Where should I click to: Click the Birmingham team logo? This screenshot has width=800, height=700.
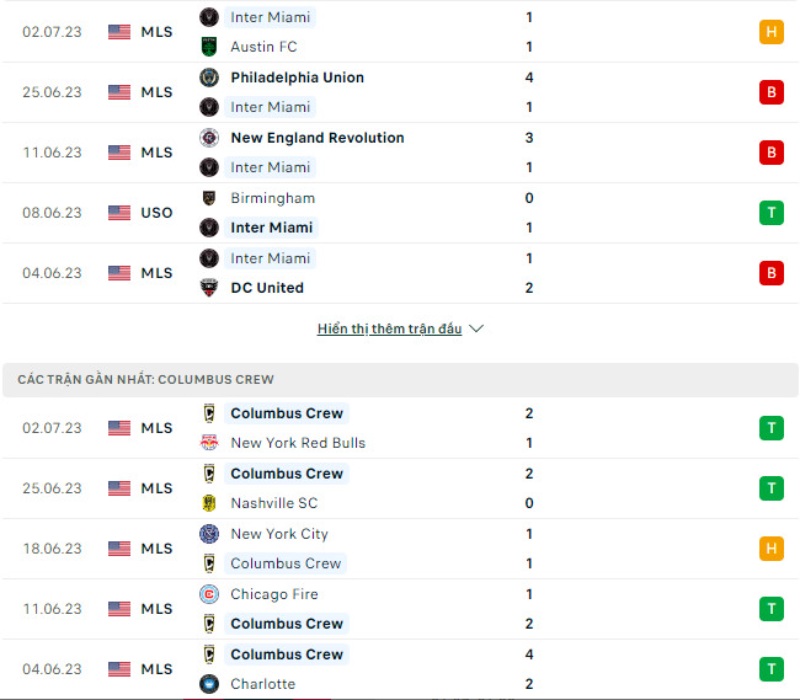(x=209, y=198)
